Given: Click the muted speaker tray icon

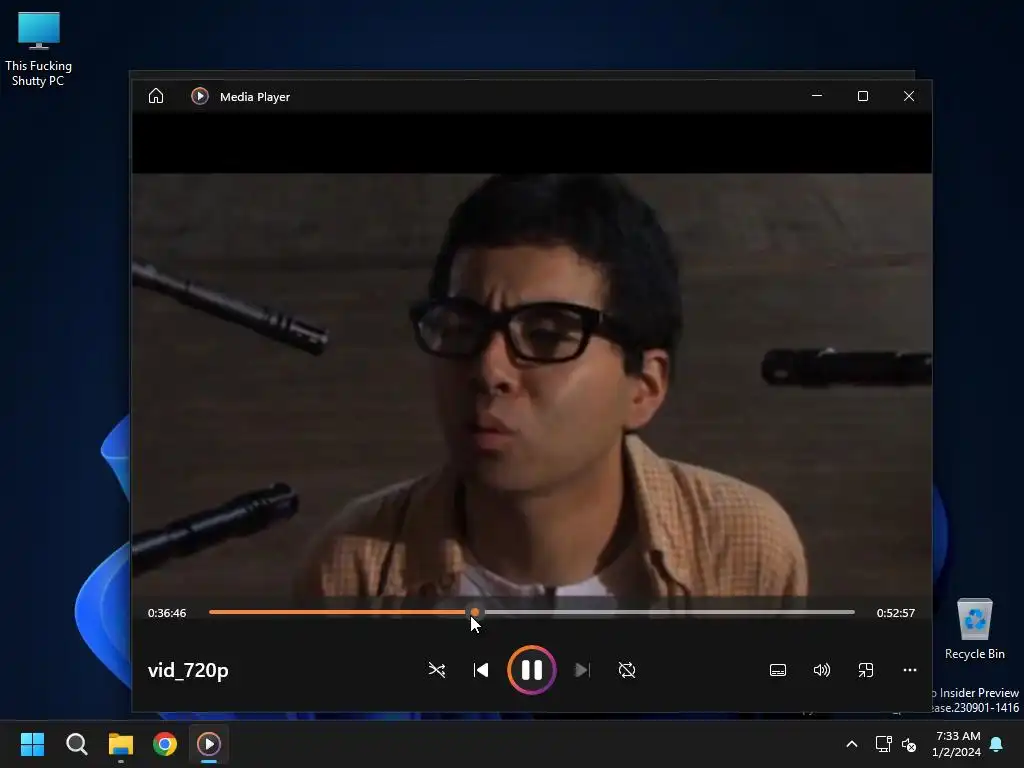Looking at the screenshot, I should pos(908,744).
